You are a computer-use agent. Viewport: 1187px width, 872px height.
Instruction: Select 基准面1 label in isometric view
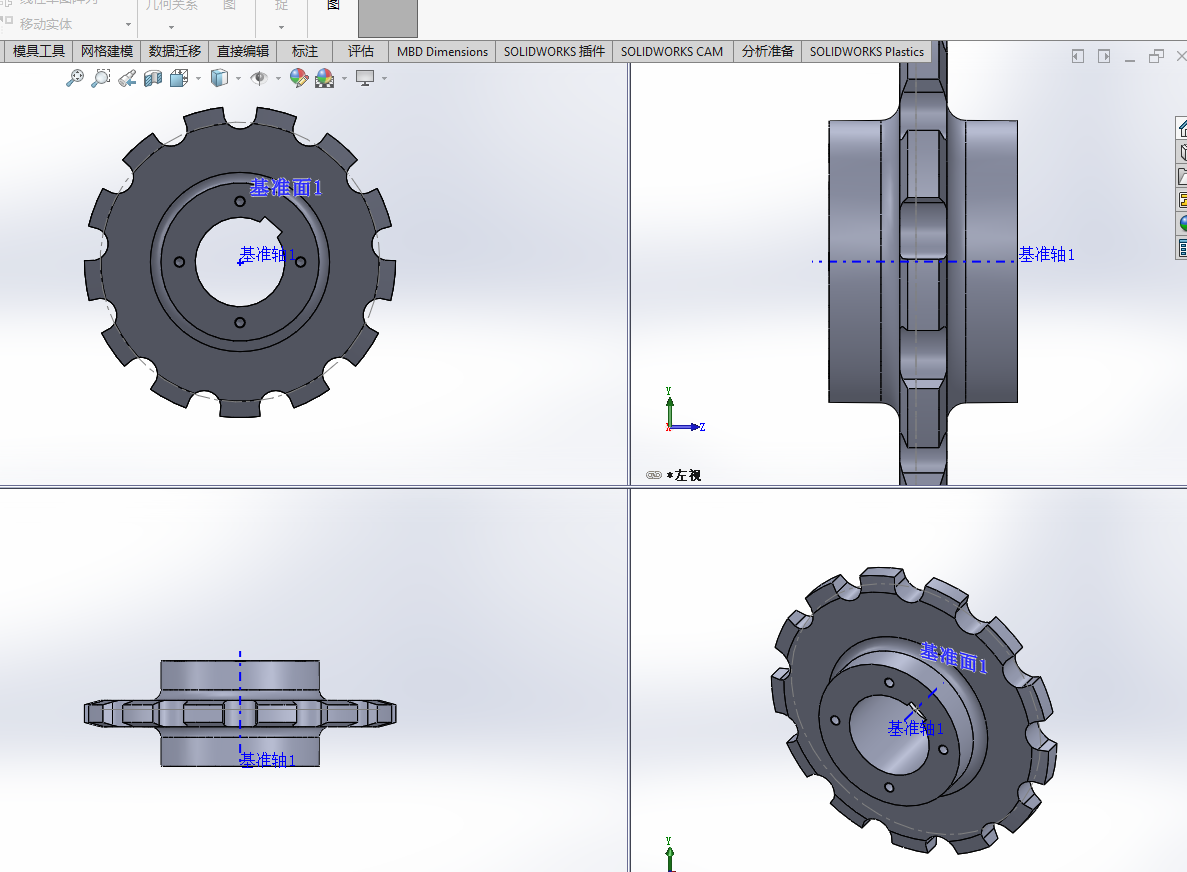pyautogui.click(x=954, y=657)
